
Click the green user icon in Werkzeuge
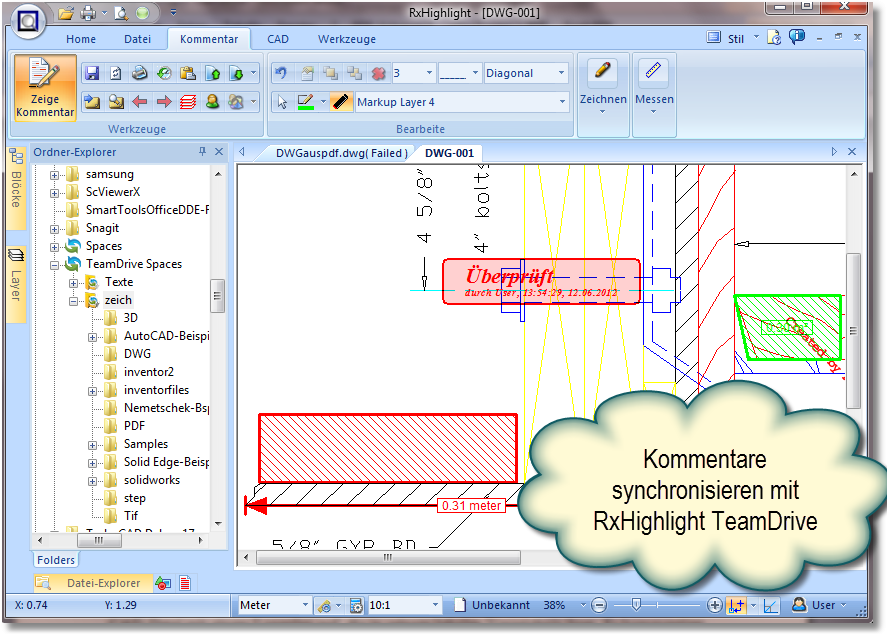click(x=211, y=102)
